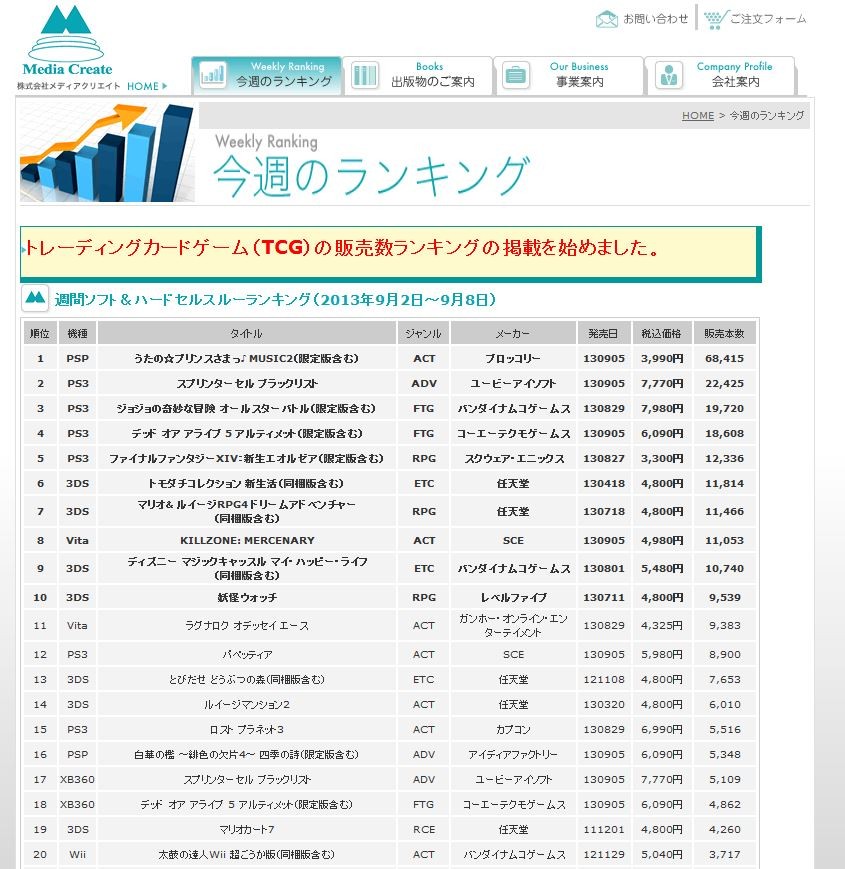Click the 税込価格 column header
This screenshot has height=869, width=845.
coord(662,333)
